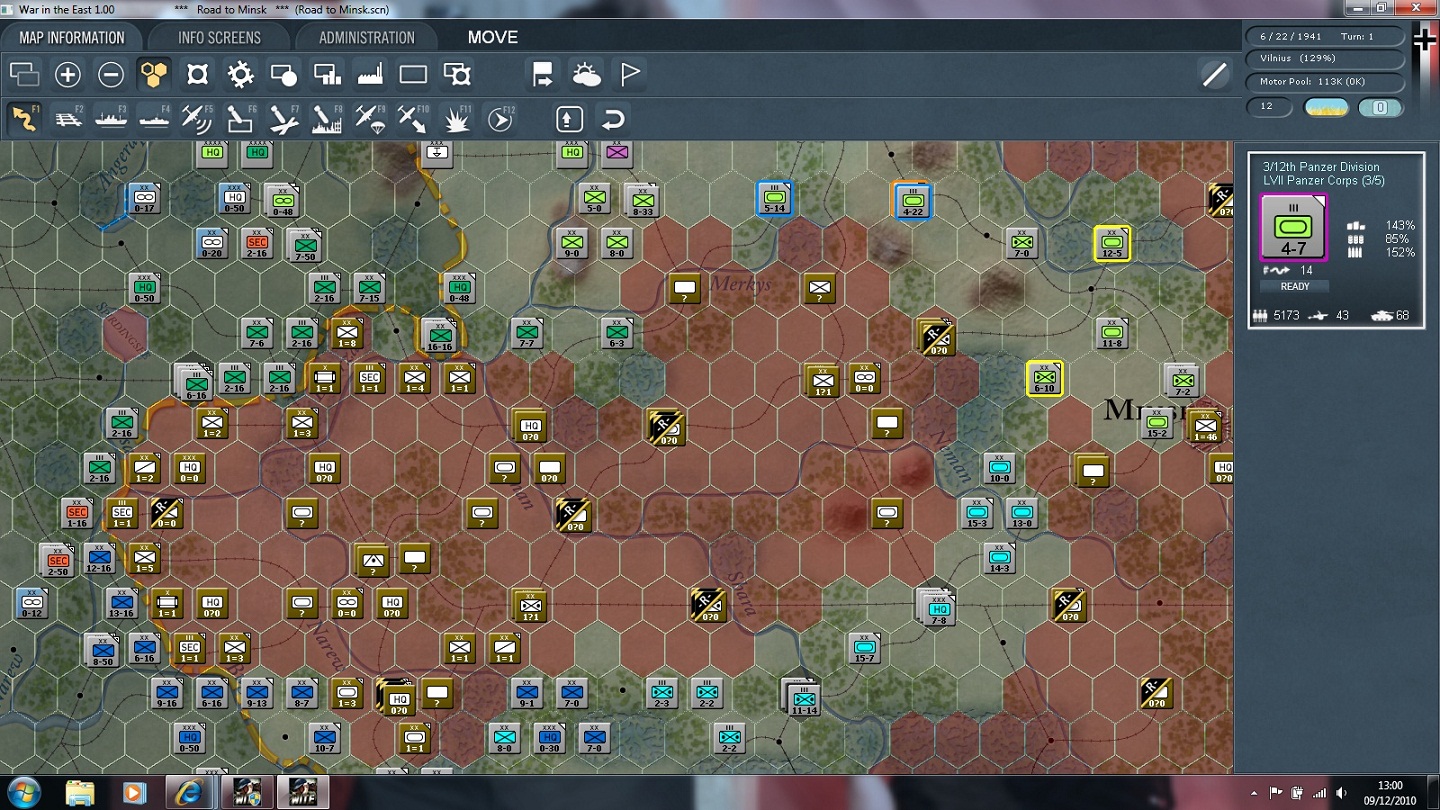The image size is (1440, 810).
Task: Click the LVII Panzer Corps (3/5) link
Action: click(1324, 181)
